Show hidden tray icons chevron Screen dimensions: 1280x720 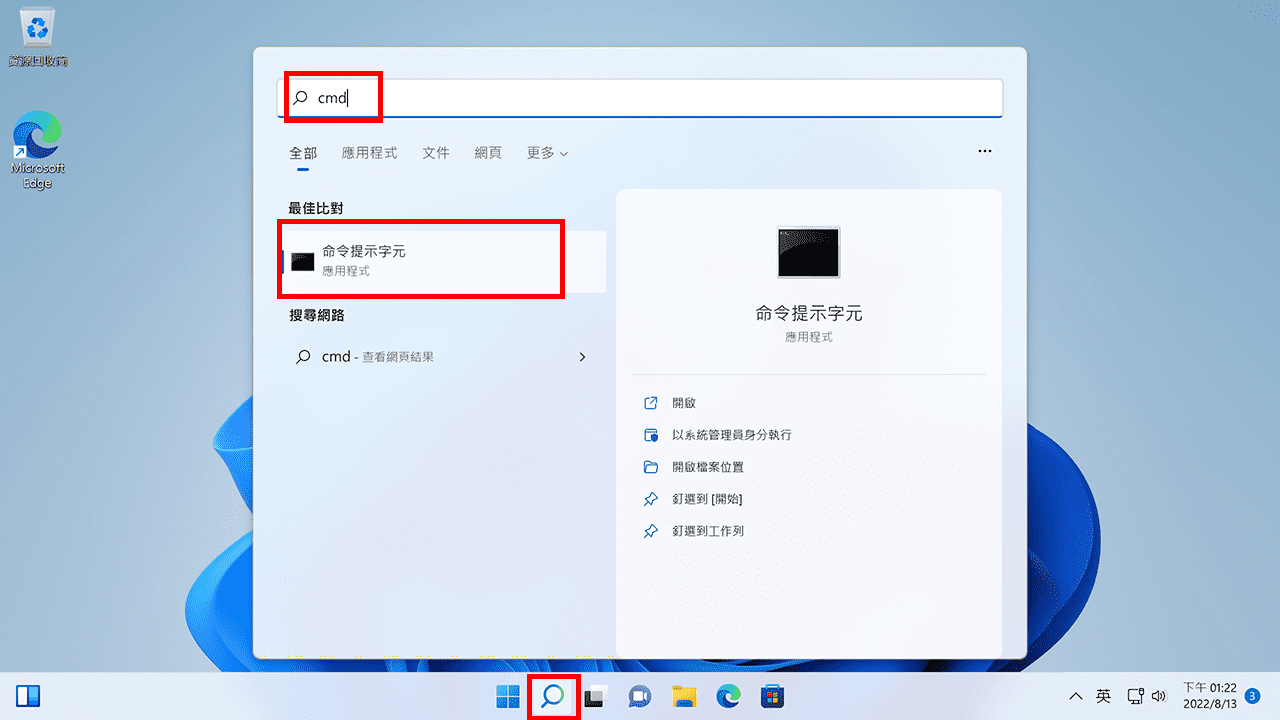pos(1076,696)
